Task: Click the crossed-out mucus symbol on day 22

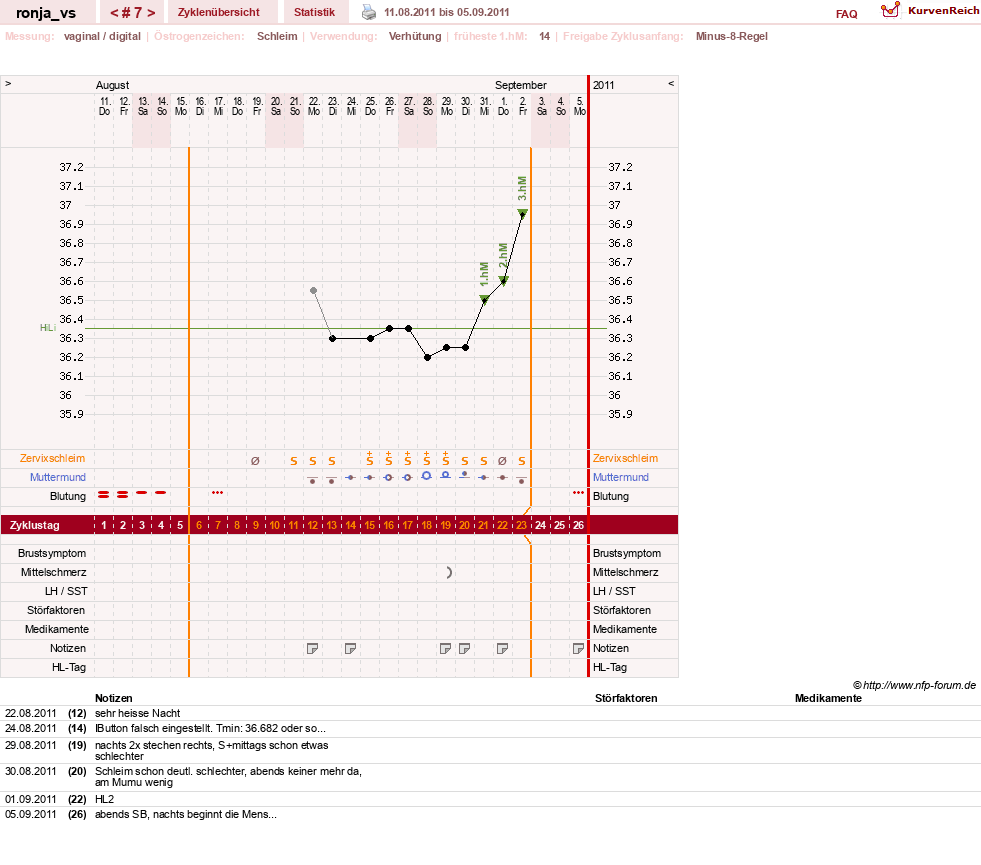Action: pos(502,461)
